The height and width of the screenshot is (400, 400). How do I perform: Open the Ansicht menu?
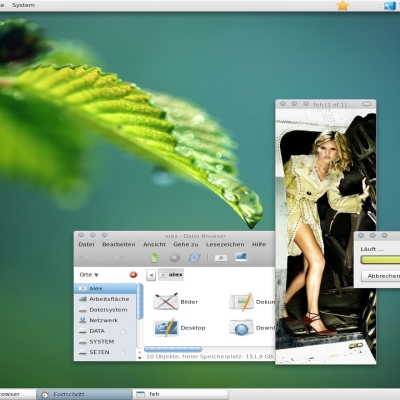coord(154,244)
